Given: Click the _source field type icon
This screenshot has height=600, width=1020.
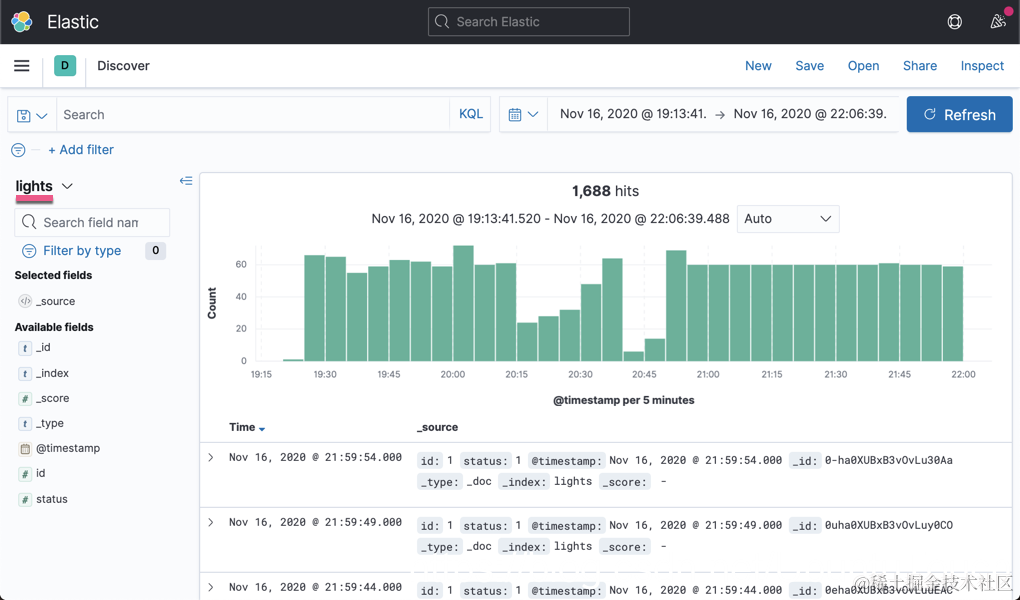Looking at the screenshot, I should pos(25,301).
